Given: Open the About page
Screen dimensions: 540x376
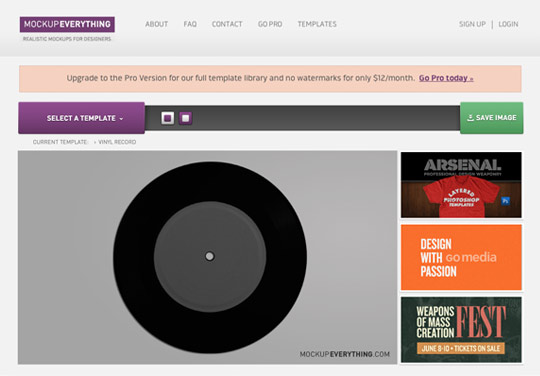Looking at the screenshot, I should pos(156,24).
